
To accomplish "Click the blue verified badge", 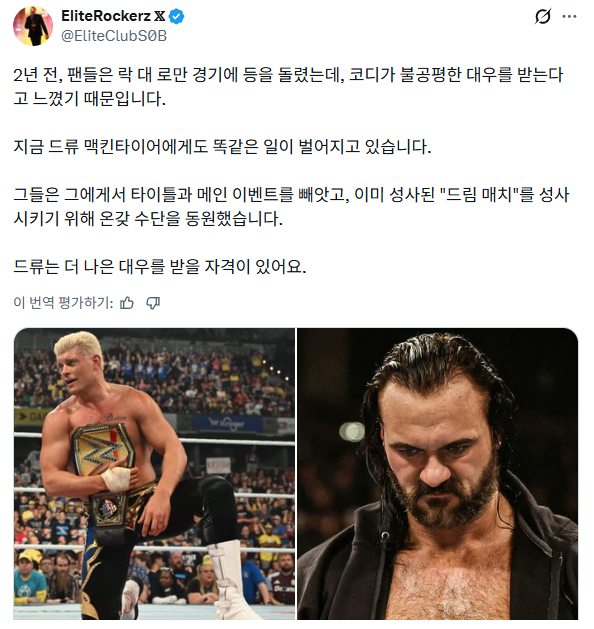I will [x=176, y=16].
